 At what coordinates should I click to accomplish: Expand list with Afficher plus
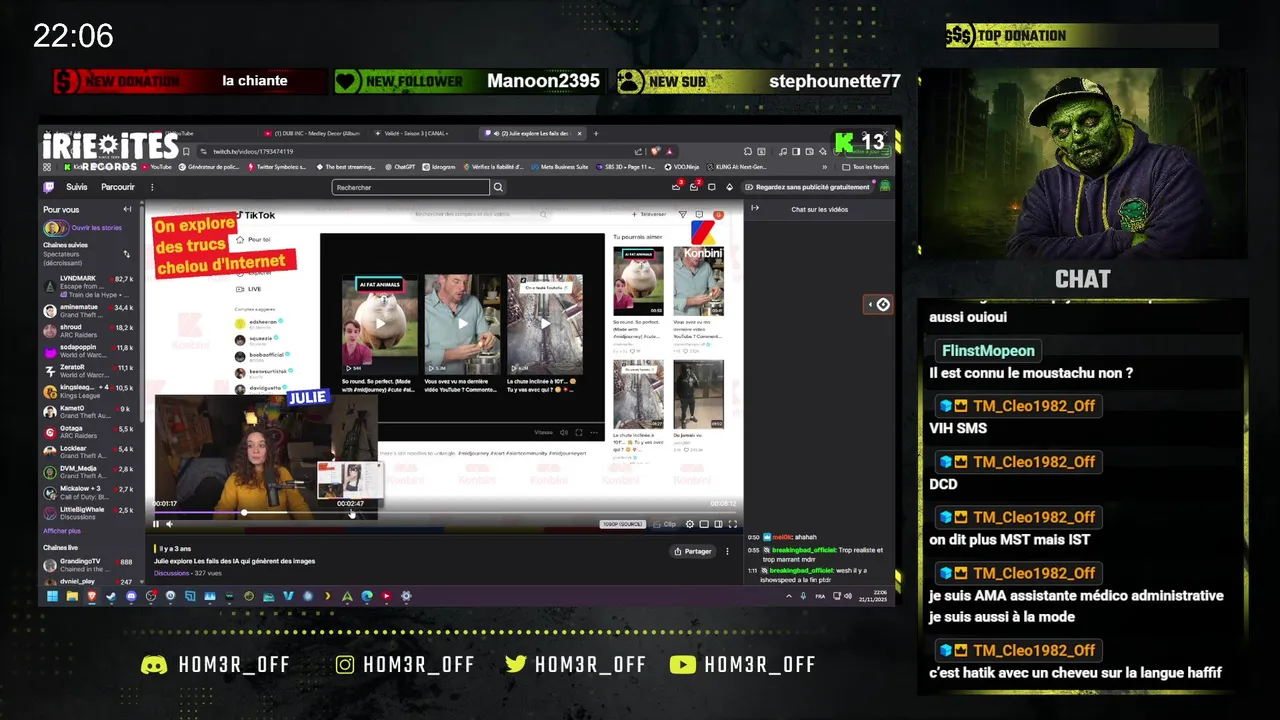click(x=62, y=531)
